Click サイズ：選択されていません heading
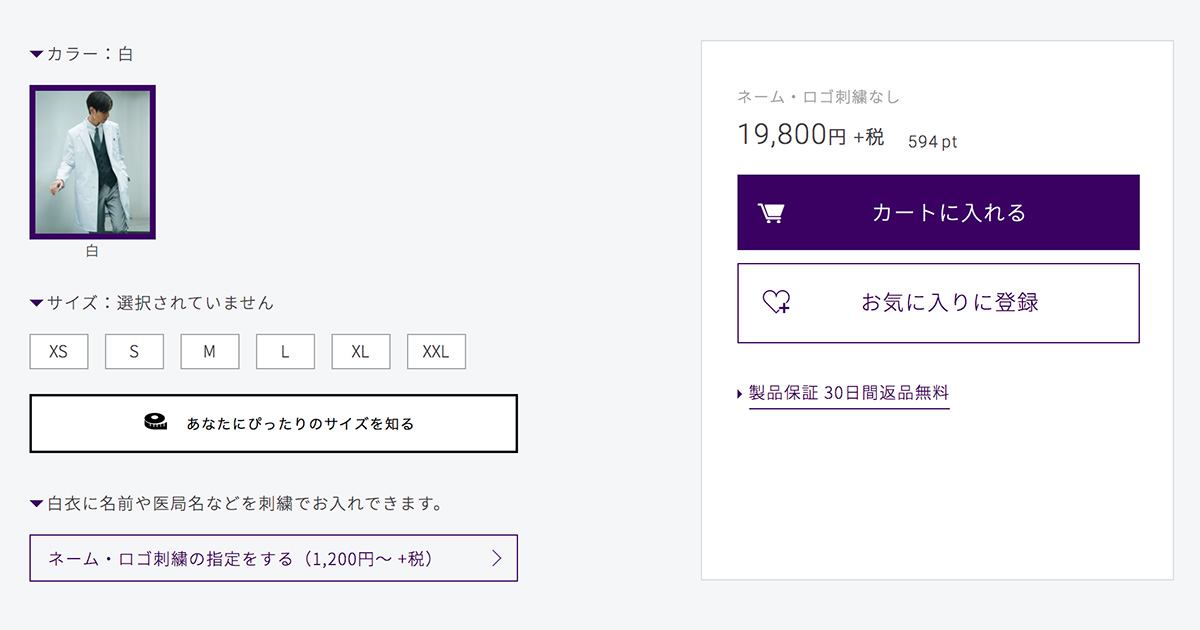This screenshot has height=630, width=1200. pyautogui.click(x=160, y=303)
